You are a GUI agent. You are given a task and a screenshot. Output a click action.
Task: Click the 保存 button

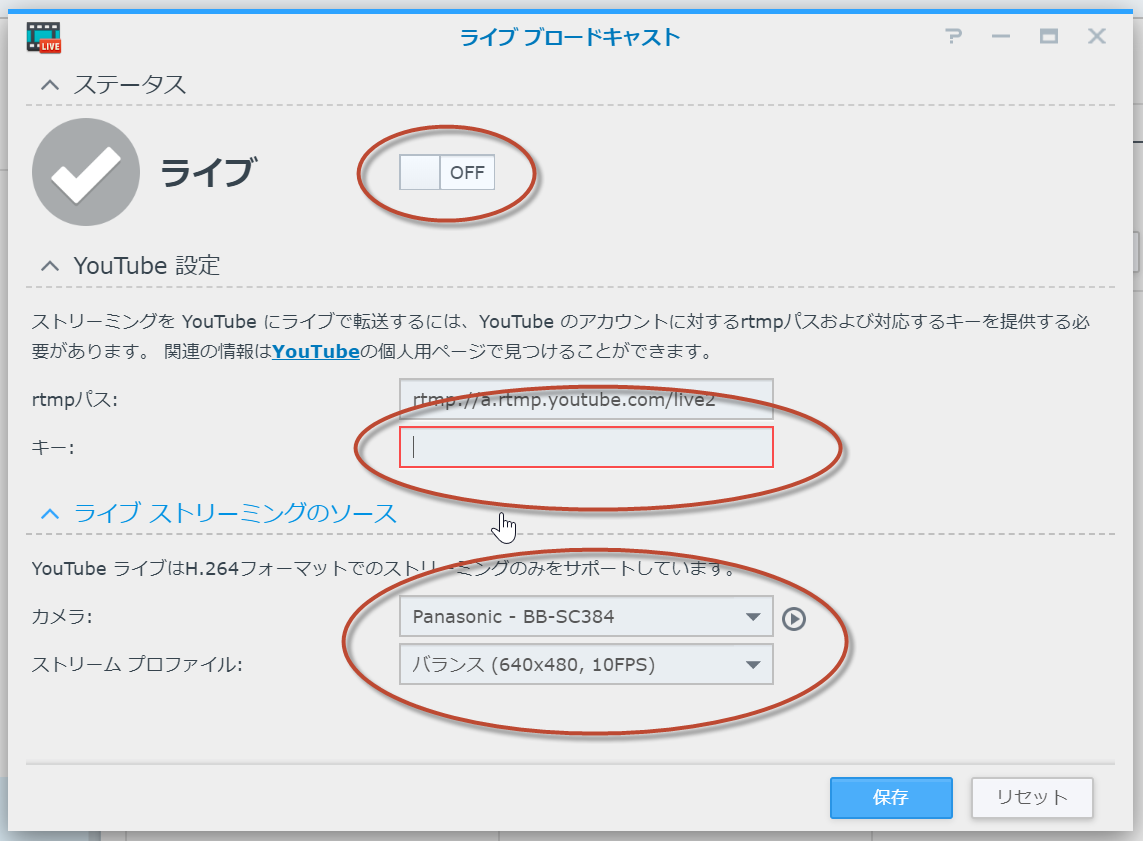click(x=891, y=797)
